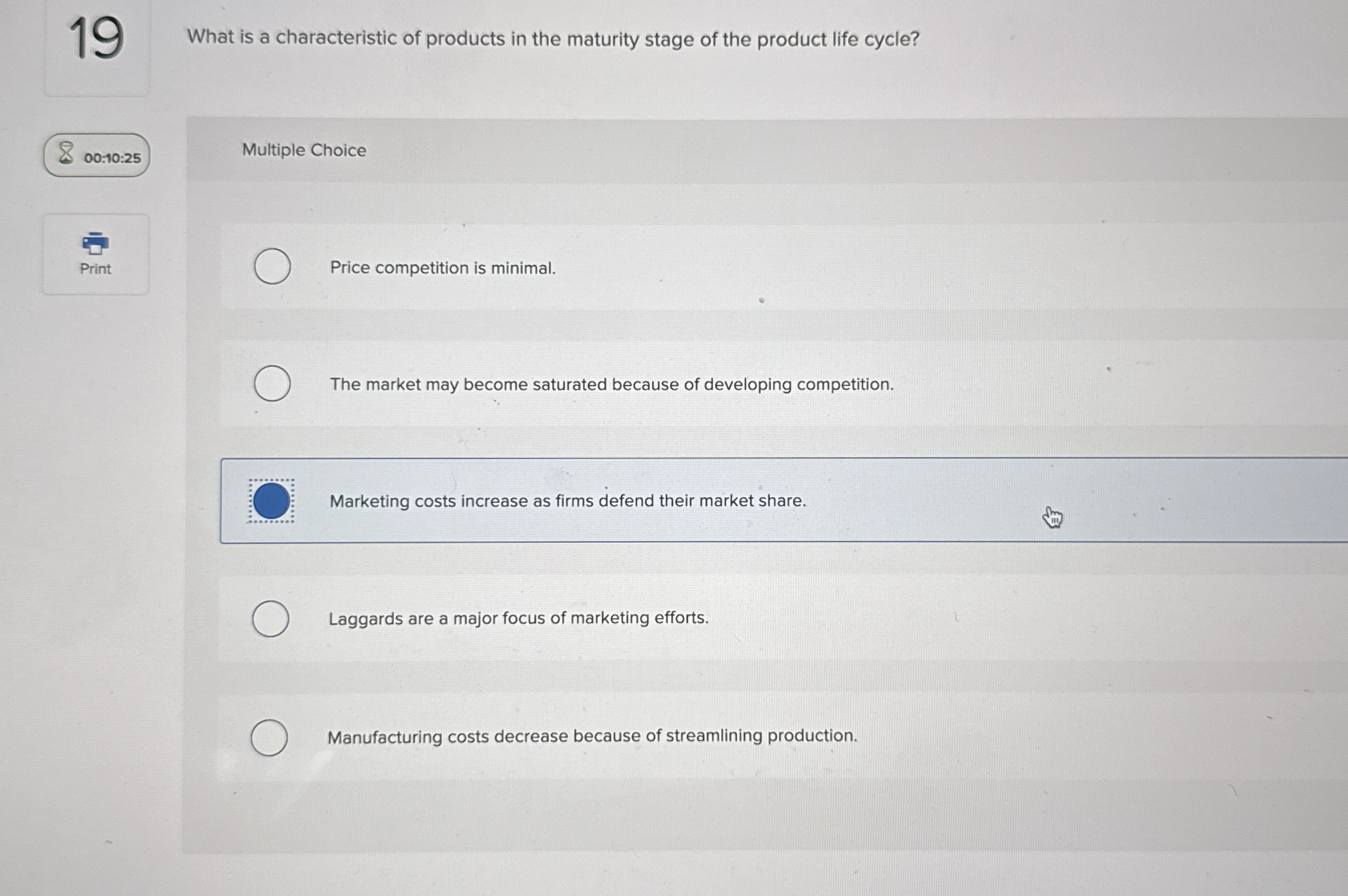This screenshot has height=896, width=1348.
Task: Choose the 'market may become saturated' radio button
Action: [272, 384]
